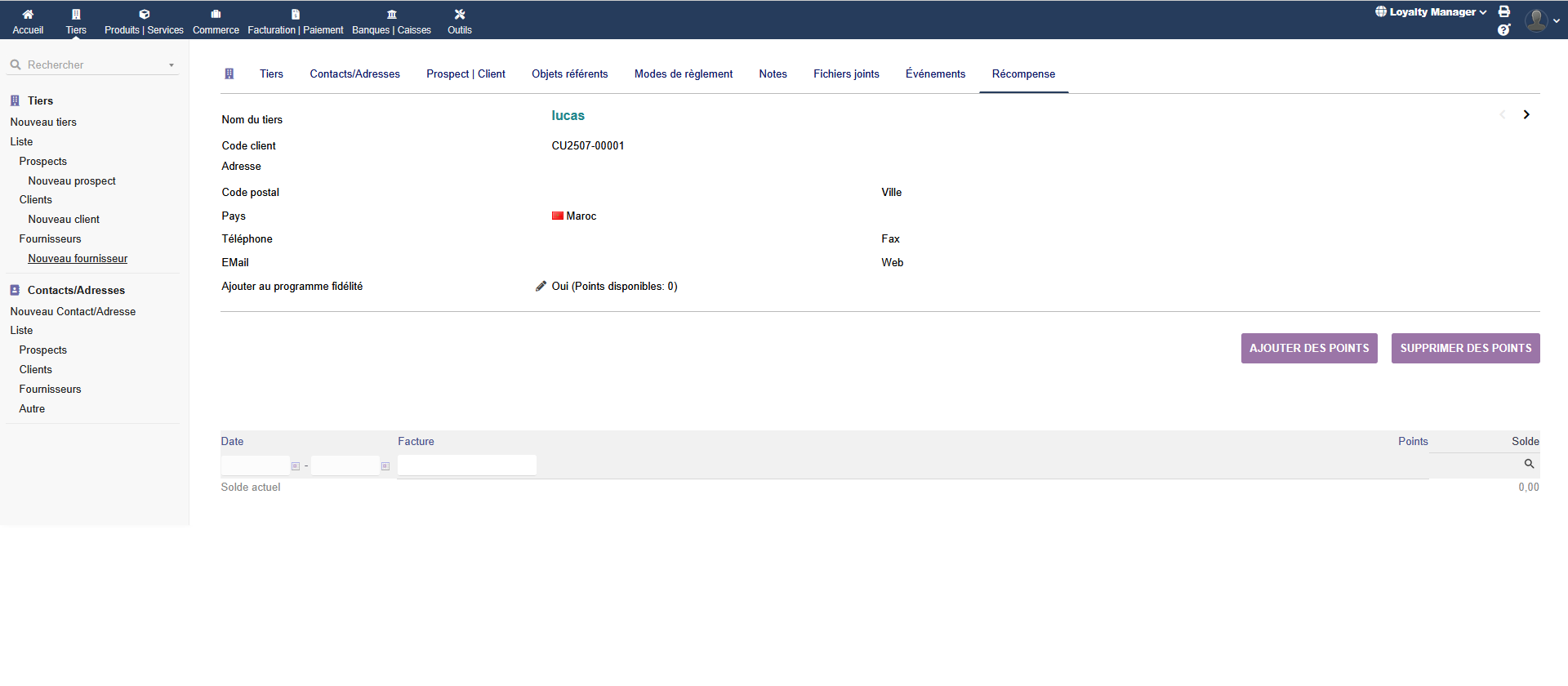
Task: Expand the Loyalty Manager dropdown
Action: [x=1431, y=12]
